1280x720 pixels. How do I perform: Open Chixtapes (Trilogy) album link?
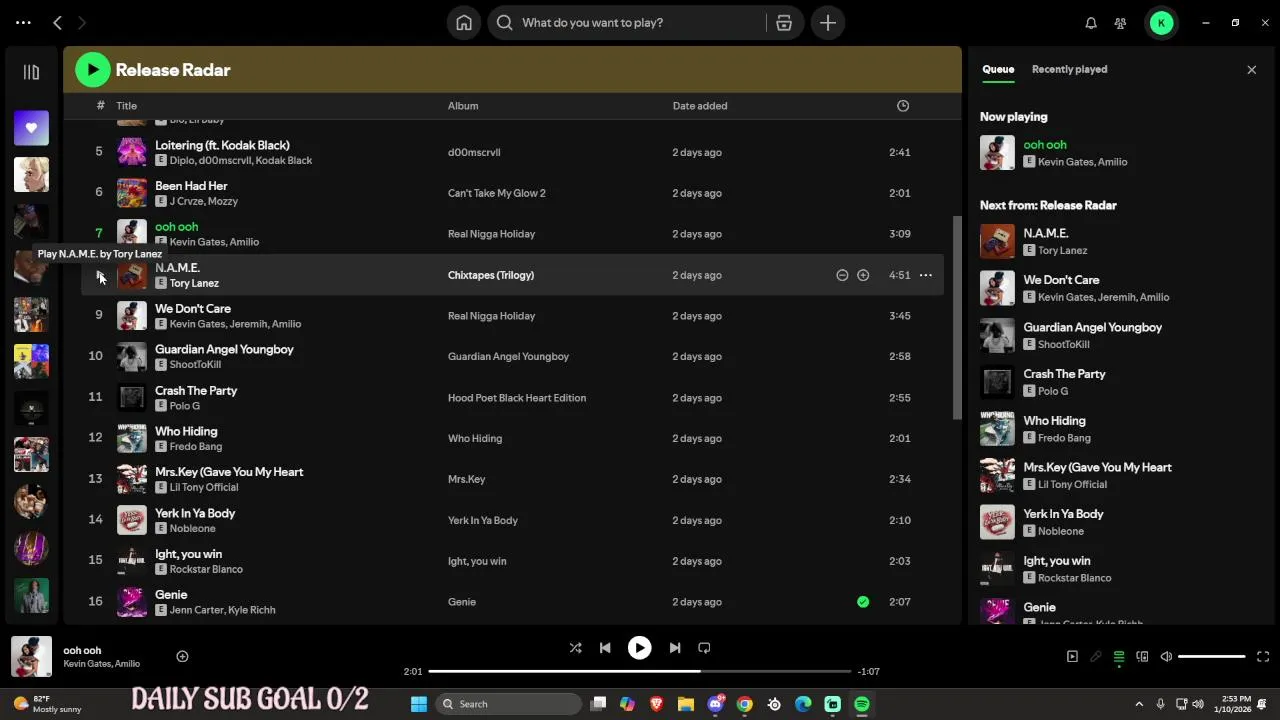coord(491,275)
